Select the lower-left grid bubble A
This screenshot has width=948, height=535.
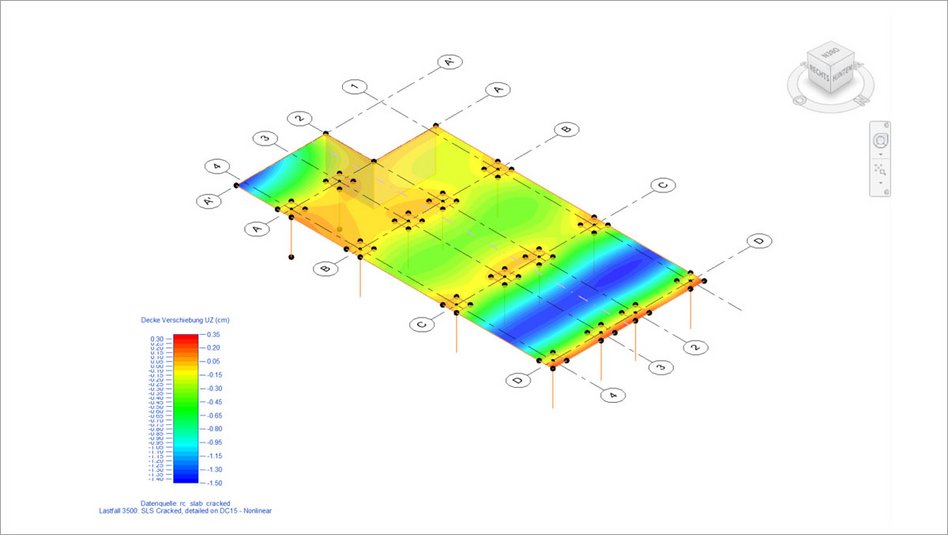(x=257, y=229)
